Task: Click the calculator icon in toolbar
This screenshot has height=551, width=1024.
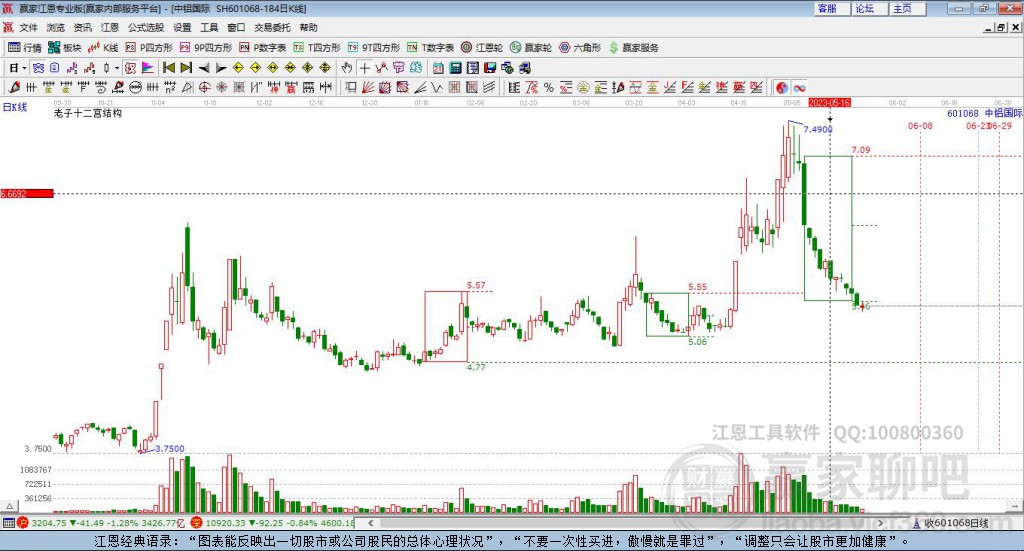Action: [456, 68]
